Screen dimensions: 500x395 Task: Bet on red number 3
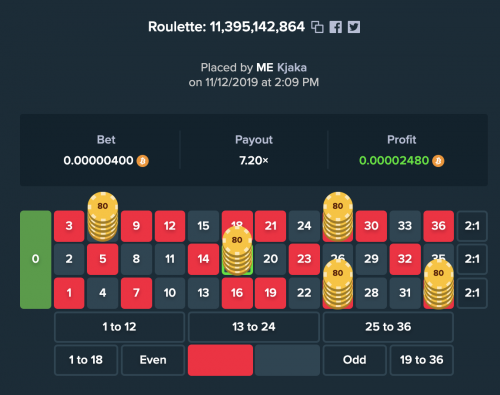[69, 226]
